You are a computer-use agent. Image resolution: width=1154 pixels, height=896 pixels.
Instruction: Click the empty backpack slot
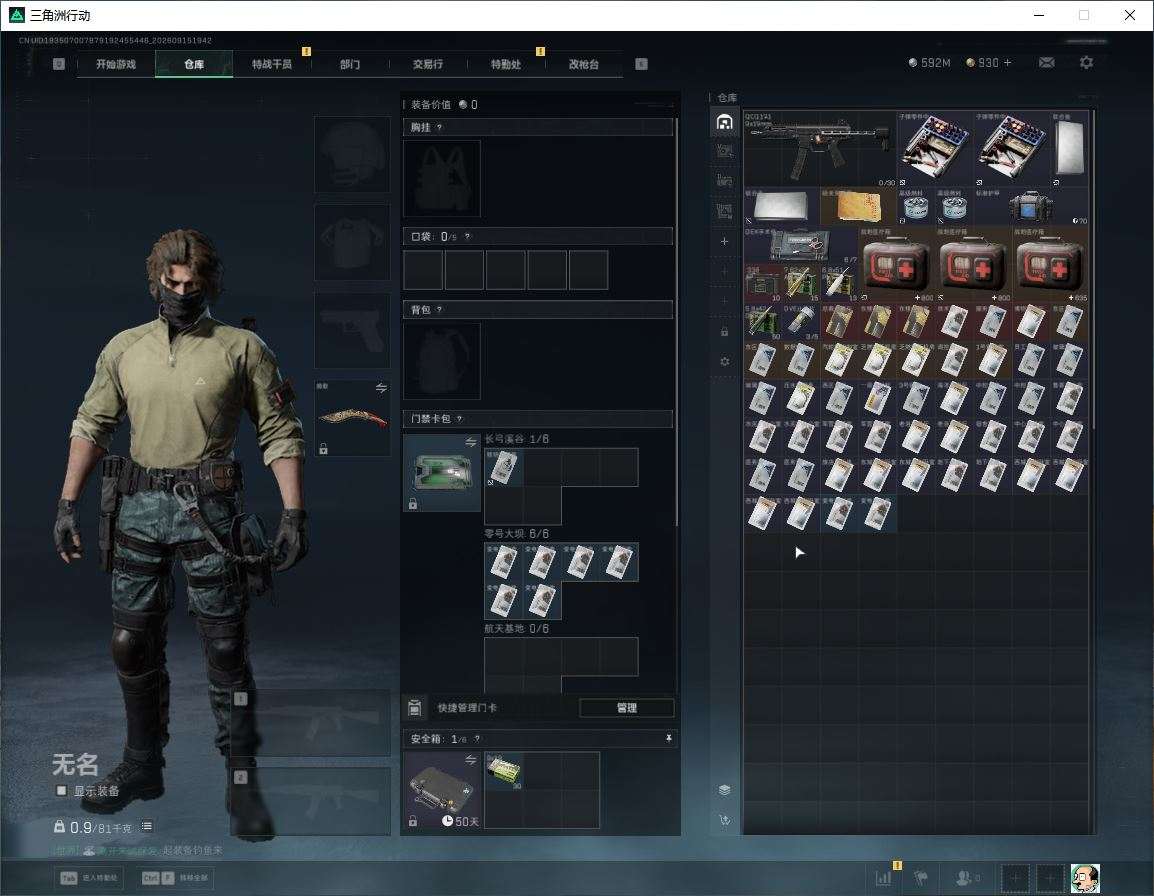click(x=442, y=361)
